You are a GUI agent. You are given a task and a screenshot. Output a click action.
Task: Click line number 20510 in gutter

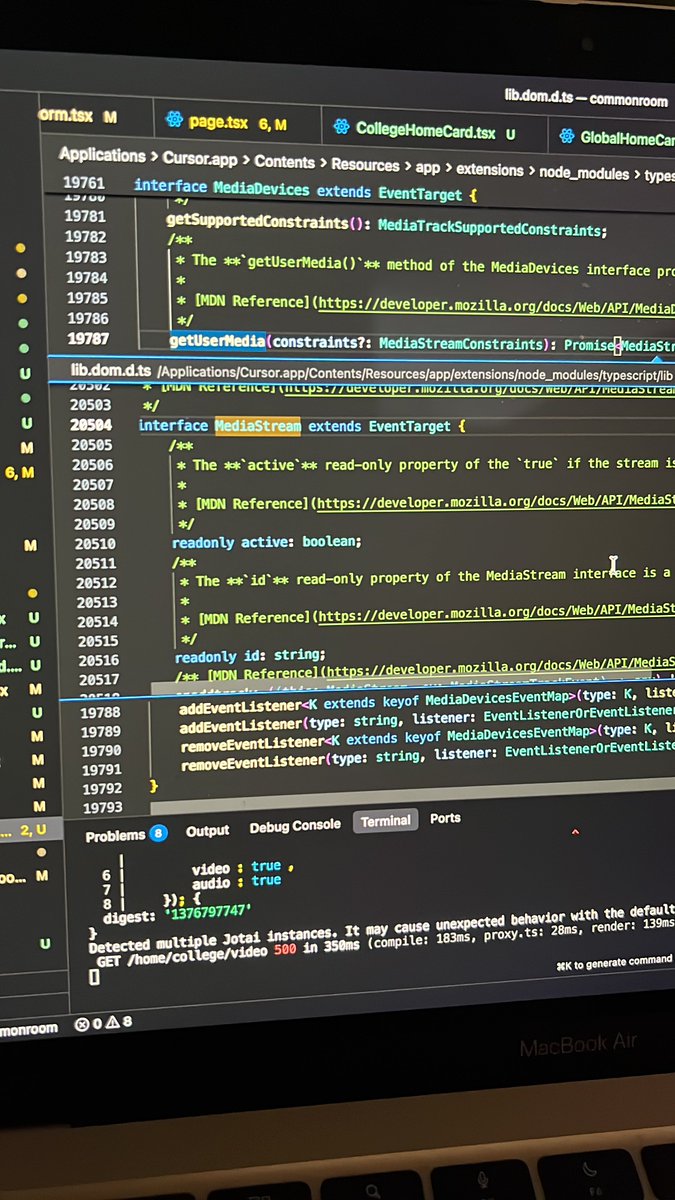[x=94, y=544]
